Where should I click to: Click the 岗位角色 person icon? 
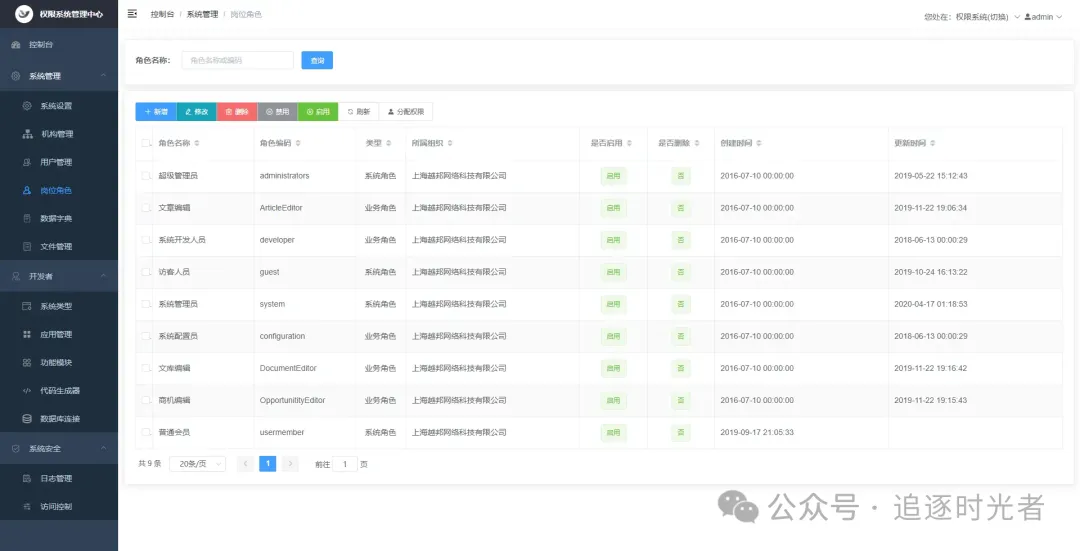27,191
